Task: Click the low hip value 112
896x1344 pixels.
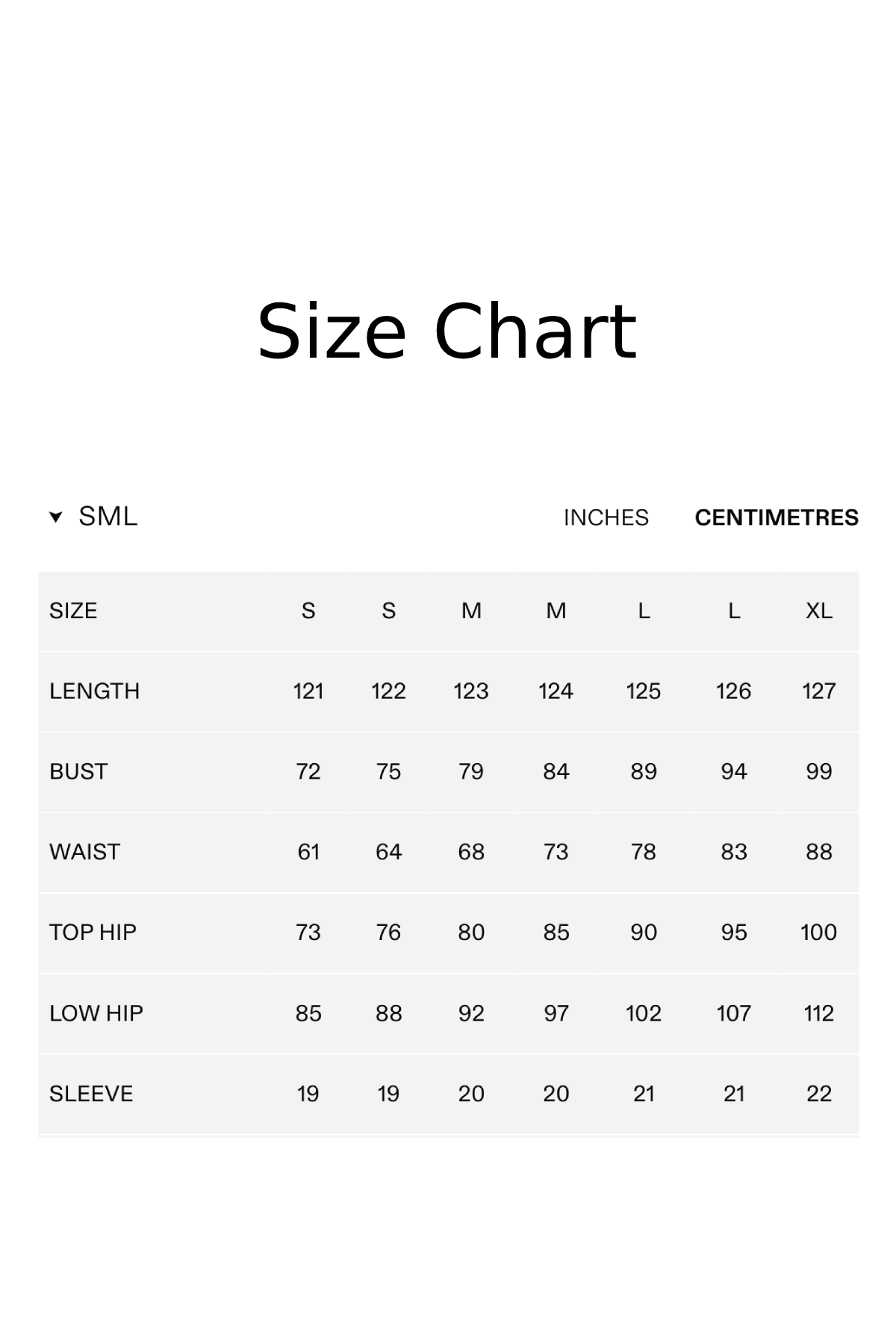Action: pos(818,1013)
